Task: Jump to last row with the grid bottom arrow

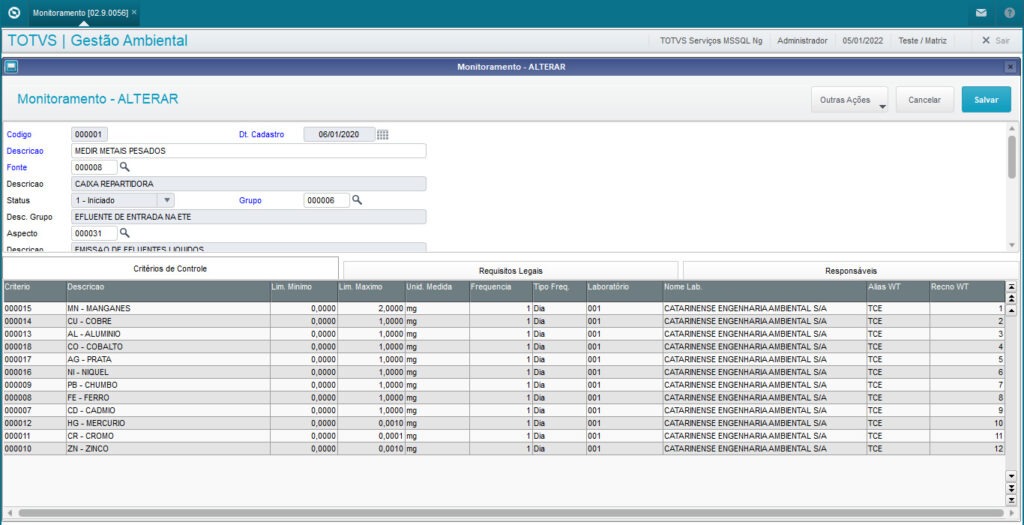Action: [x=1012, y=500]
